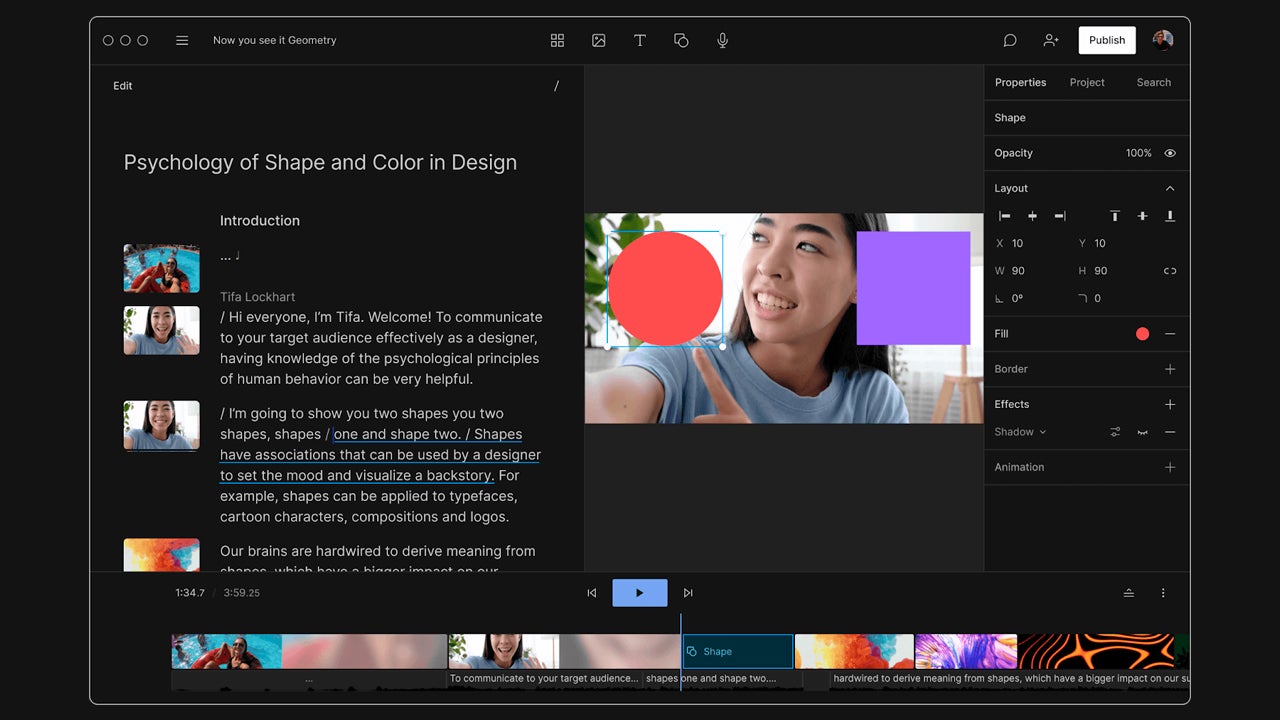Click the Publish button
This screenshot has width=1280, height=720.
[1107, 40]
